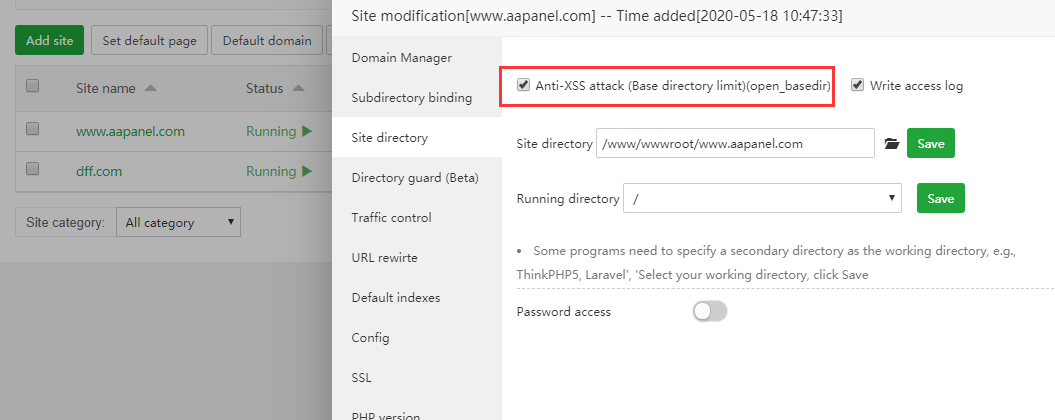Open folder browser icon for site directory
Screen dimensions: 1055x420
pos(892,144)
